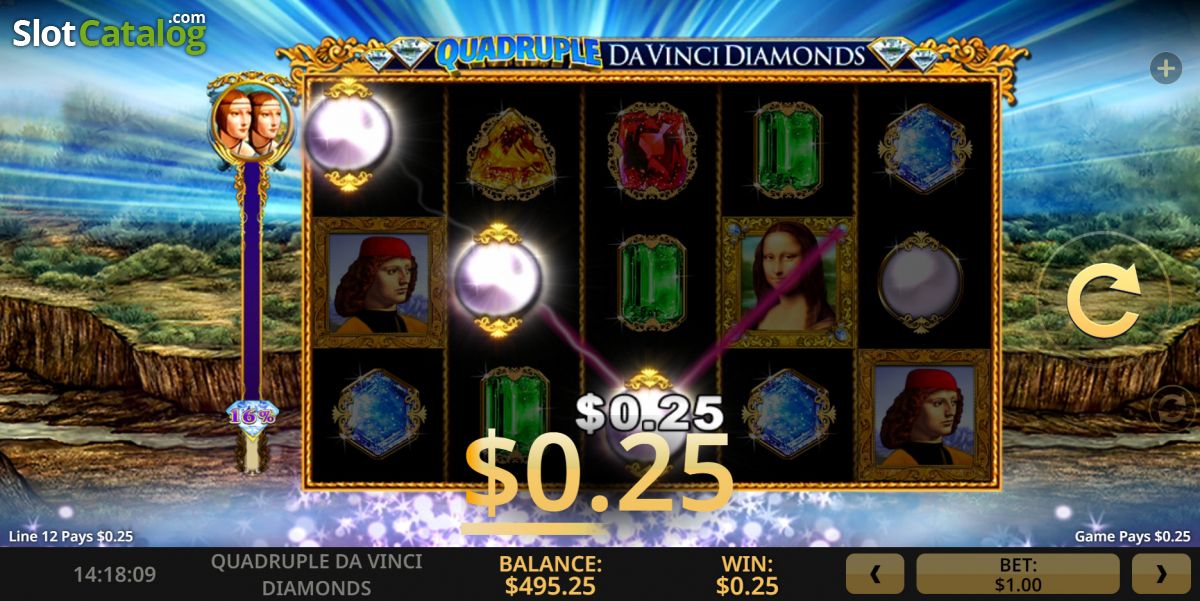Image resolution: width=1200 pixels, height=601 pixels.
Task: Click the Line 12 Pays $0.25 text
Action: click(x=71, y=537)
